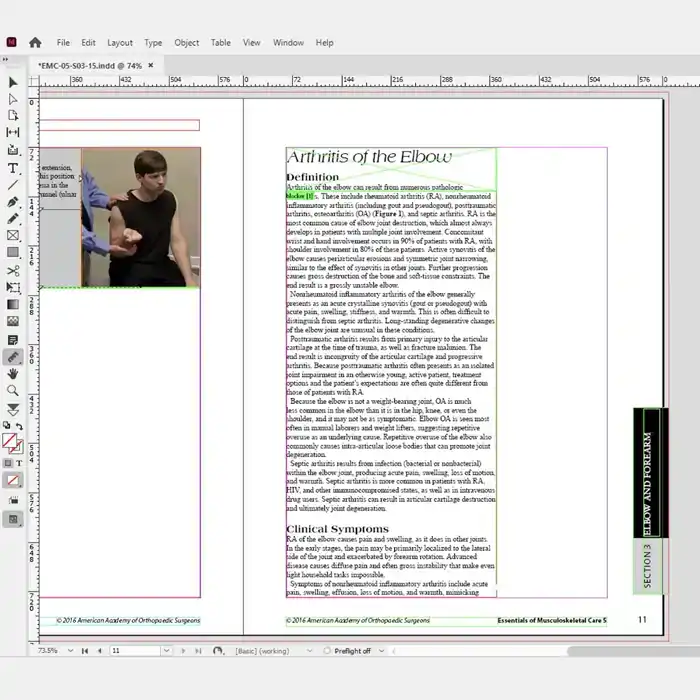This screenshot has height=700, width=700.
Task: Click the Fill color swatch in toolbar
Action: click(9, 441)
